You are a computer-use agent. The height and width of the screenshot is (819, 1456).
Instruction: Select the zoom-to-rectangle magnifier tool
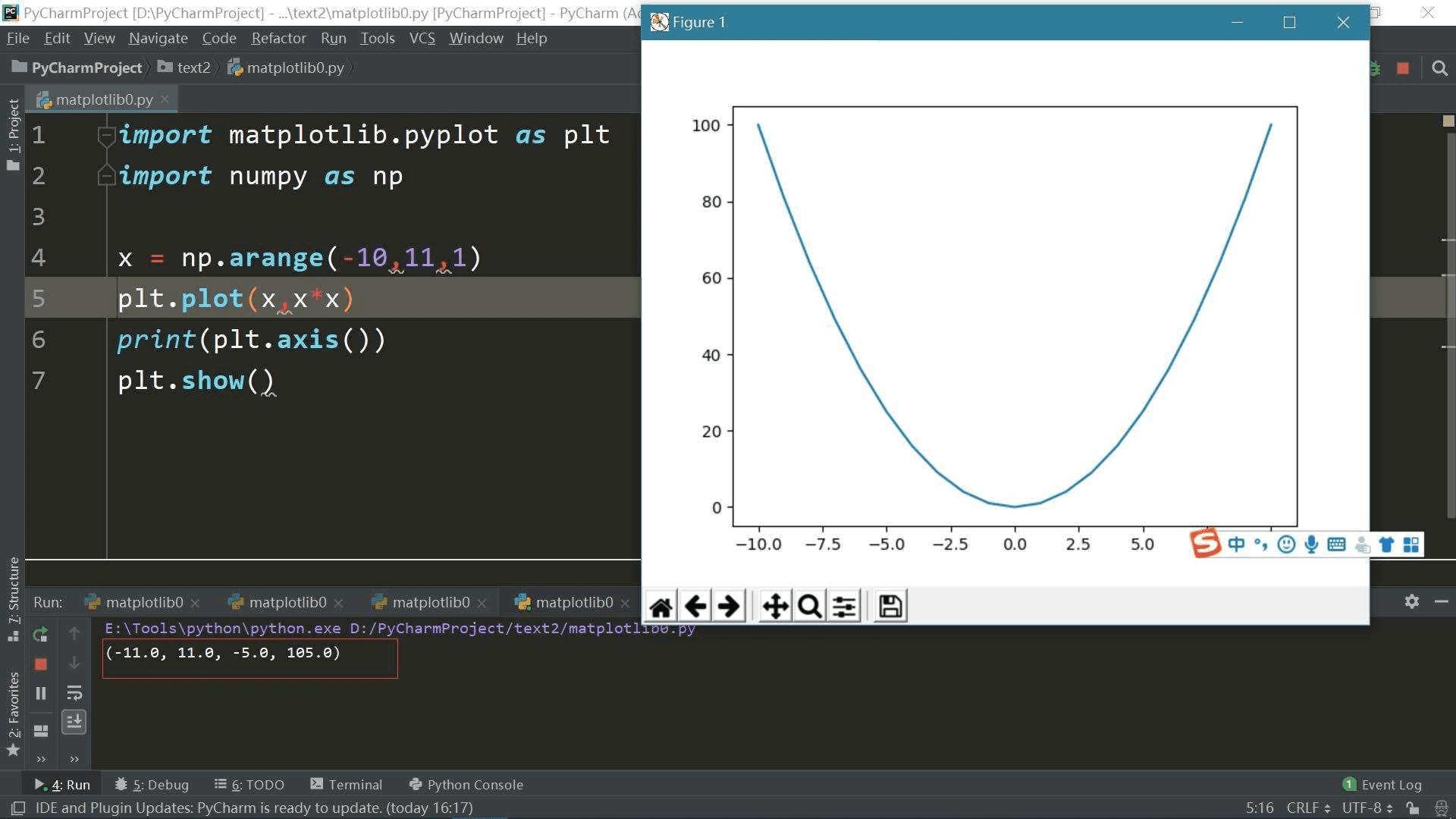808,605
